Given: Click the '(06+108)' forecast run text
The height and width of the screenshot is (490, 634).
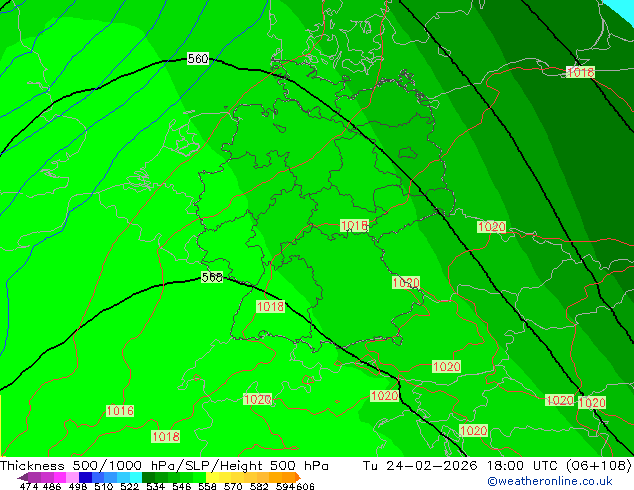Looking at the screenshot, I should tap(599, 466).
